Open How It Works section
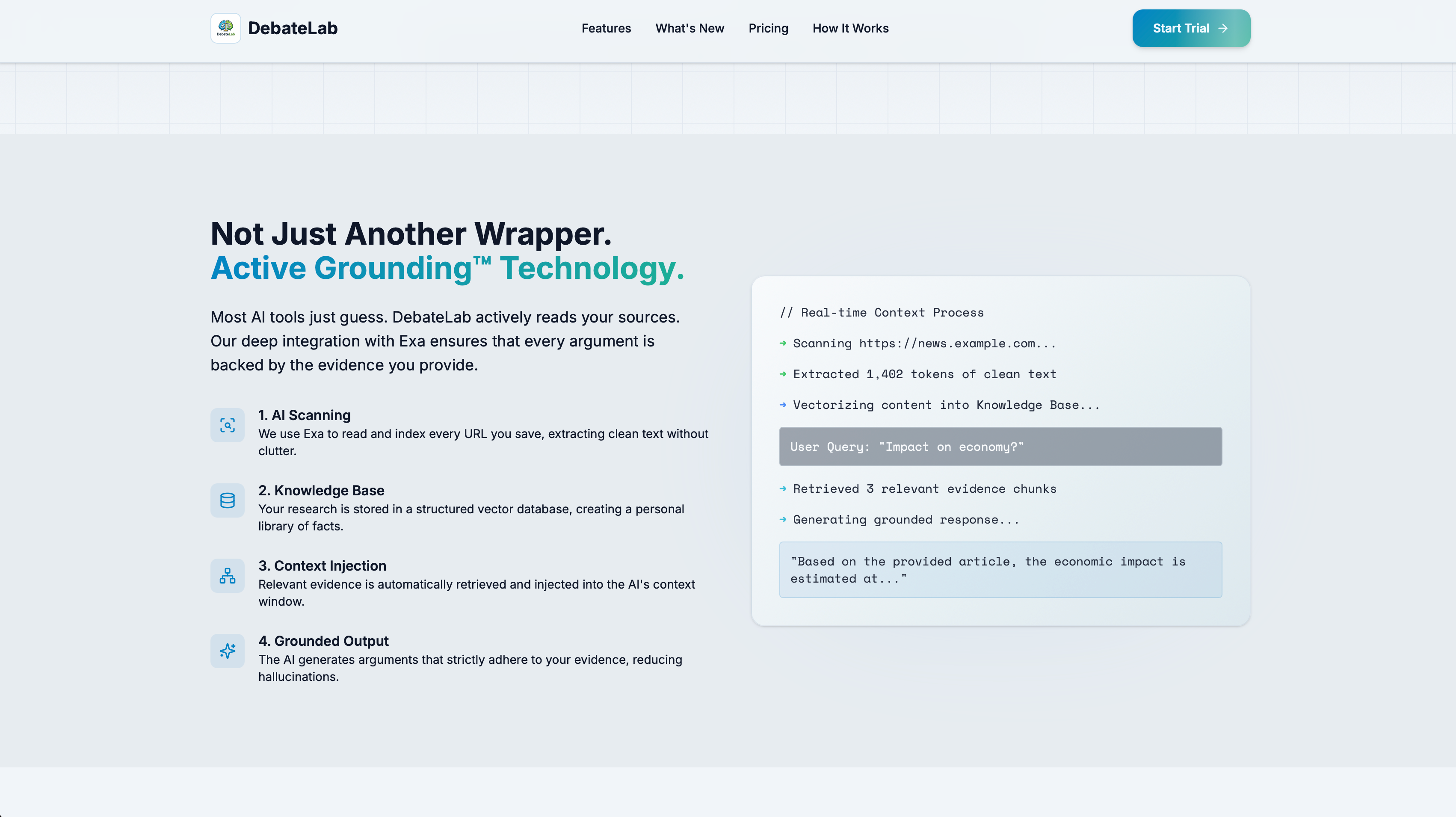Screen dimensions: 1456x817 850,28
